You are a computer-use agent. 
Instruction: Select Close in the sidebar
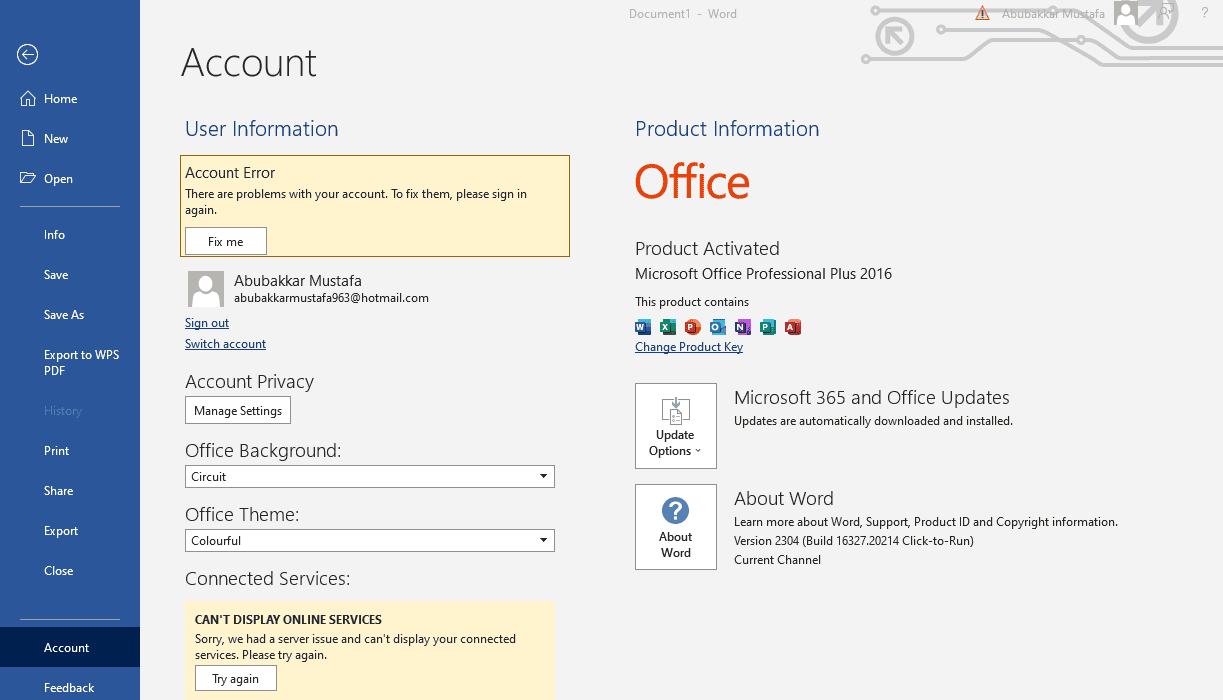[x=70, y=571]
